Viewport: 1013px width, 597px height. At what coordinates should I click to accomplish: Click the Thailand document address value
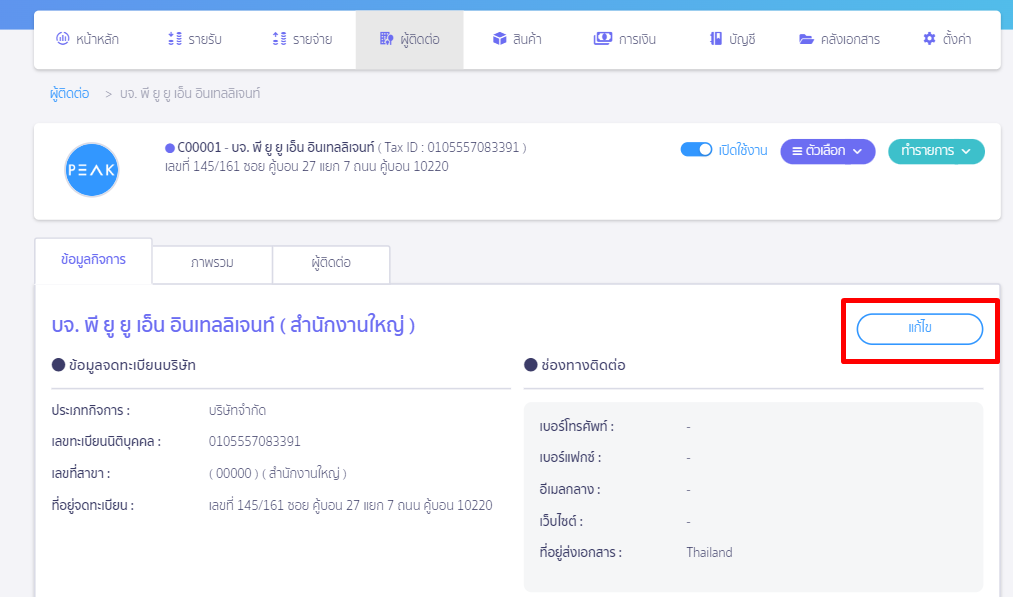[709, 552]
